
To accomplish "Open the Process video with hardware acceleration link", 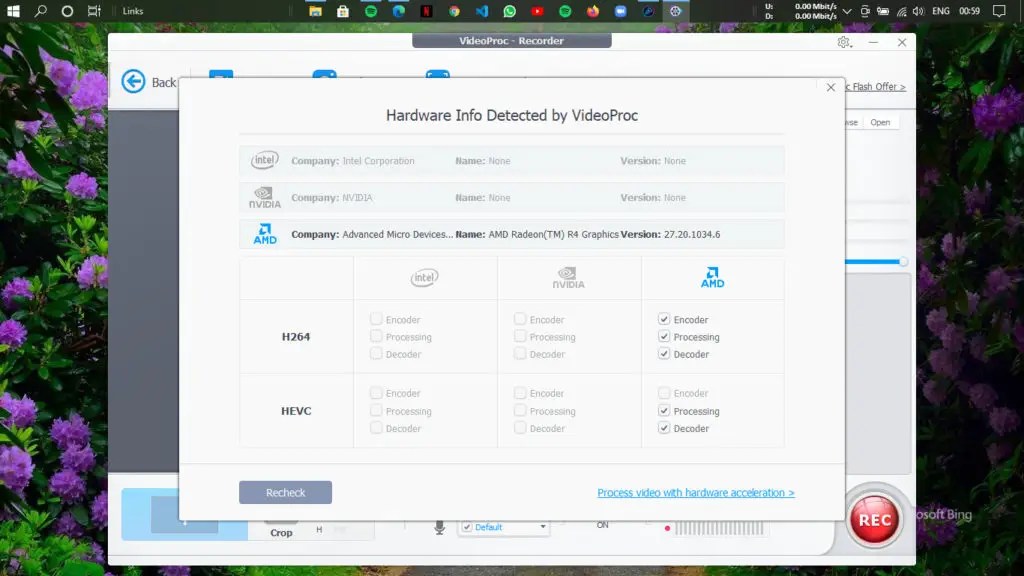I will pos(696,492).
